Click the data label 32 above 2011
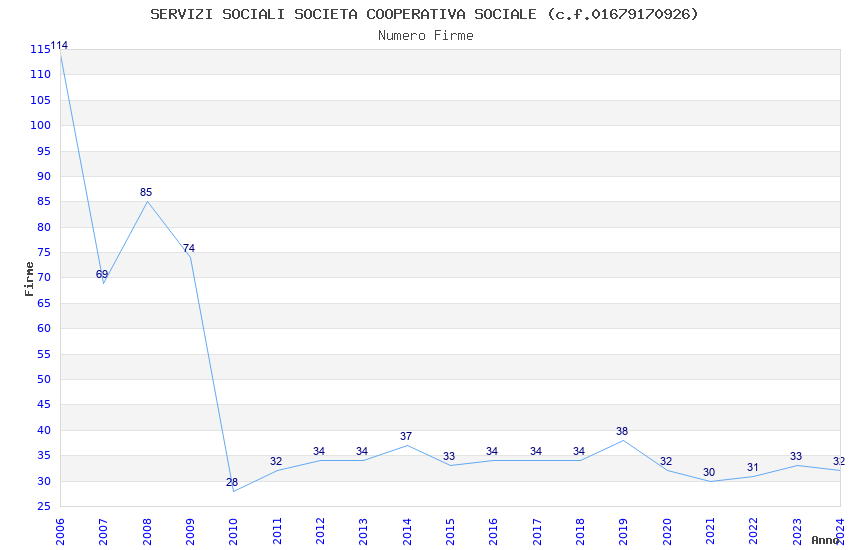Viewport: 850px width, 550px height. 276,461
